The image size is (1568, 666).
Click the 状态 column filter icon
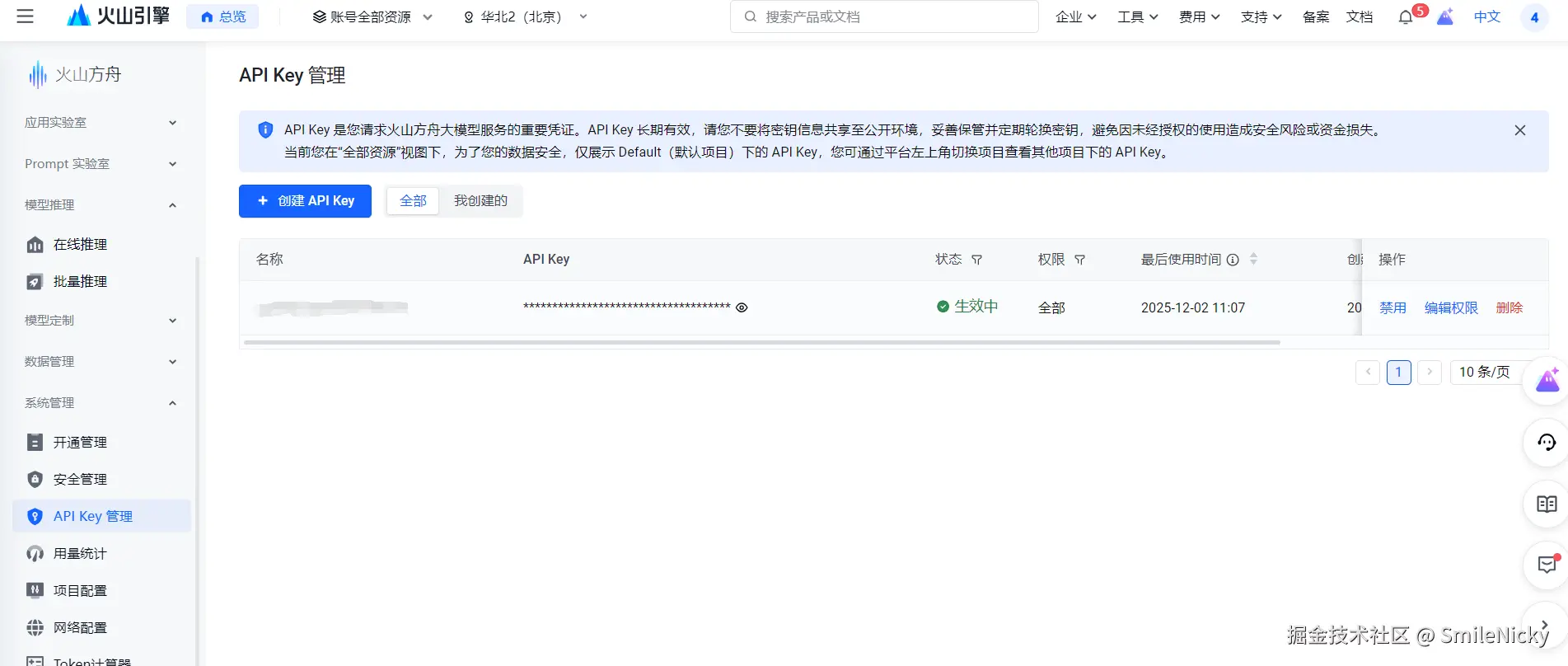977,260
